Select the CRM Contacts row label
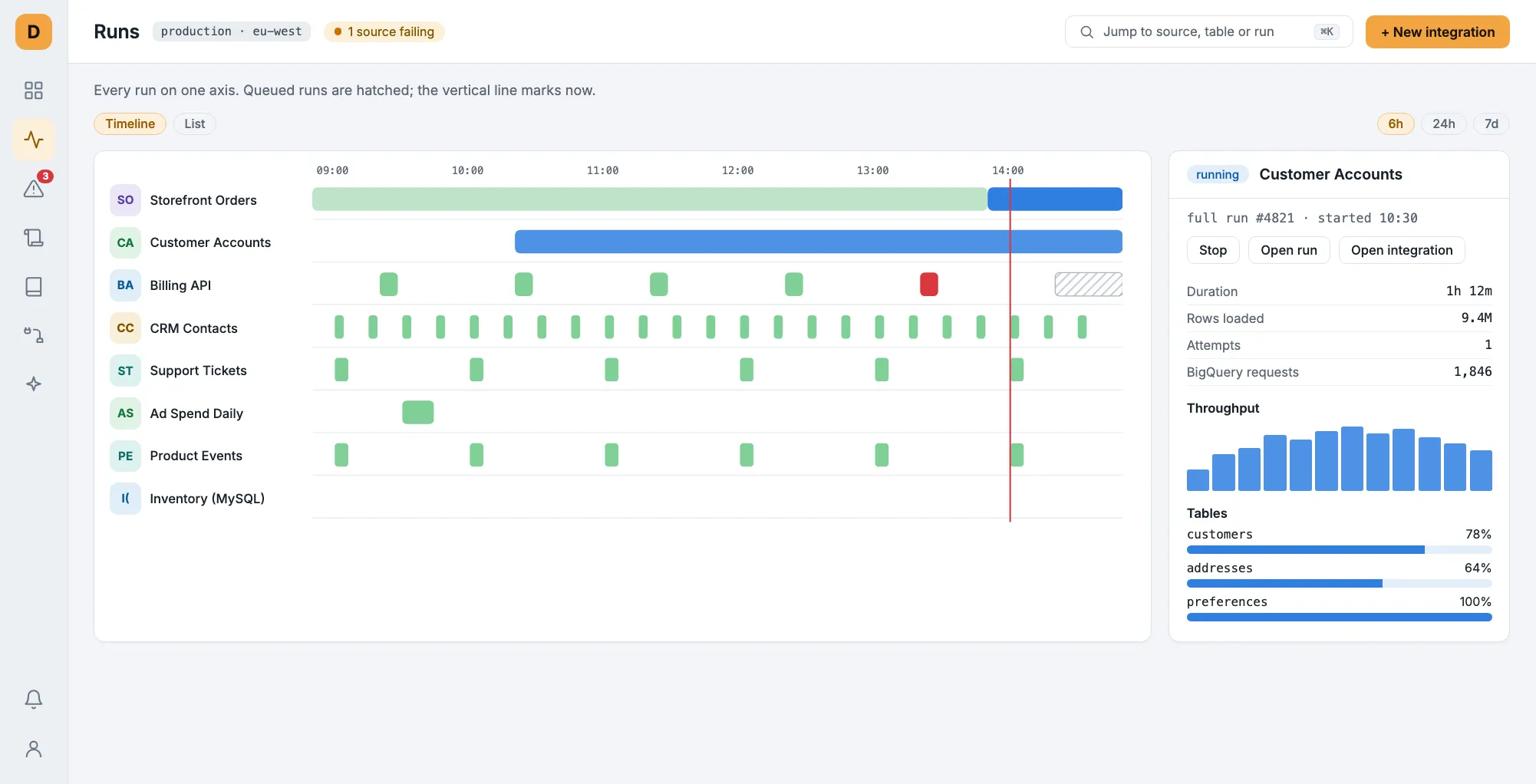1536x784 pixels. [193, 328]
